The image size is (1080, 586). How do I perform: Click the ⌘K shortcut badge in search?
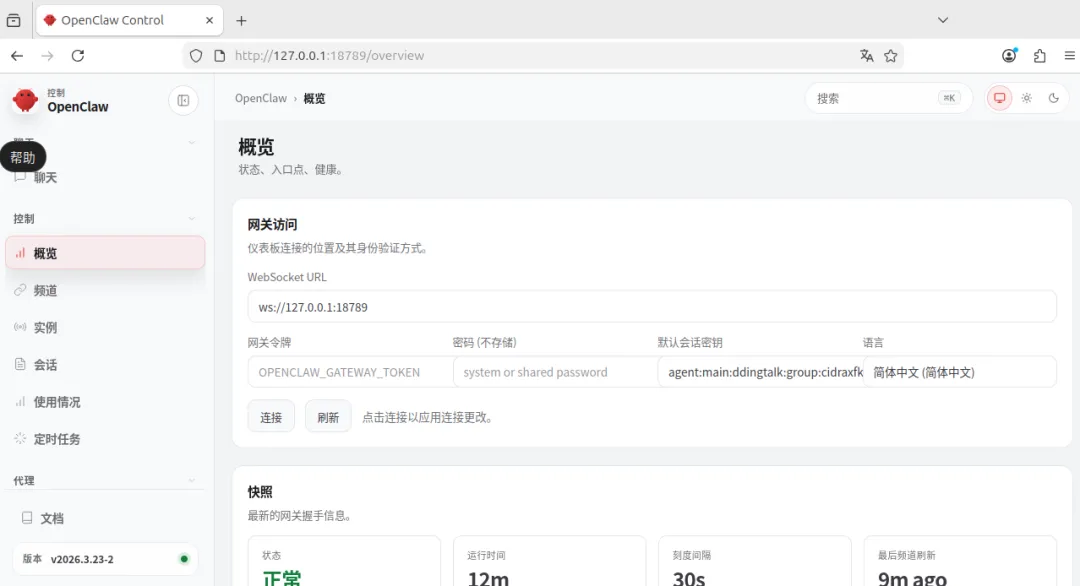coord(949,98)
